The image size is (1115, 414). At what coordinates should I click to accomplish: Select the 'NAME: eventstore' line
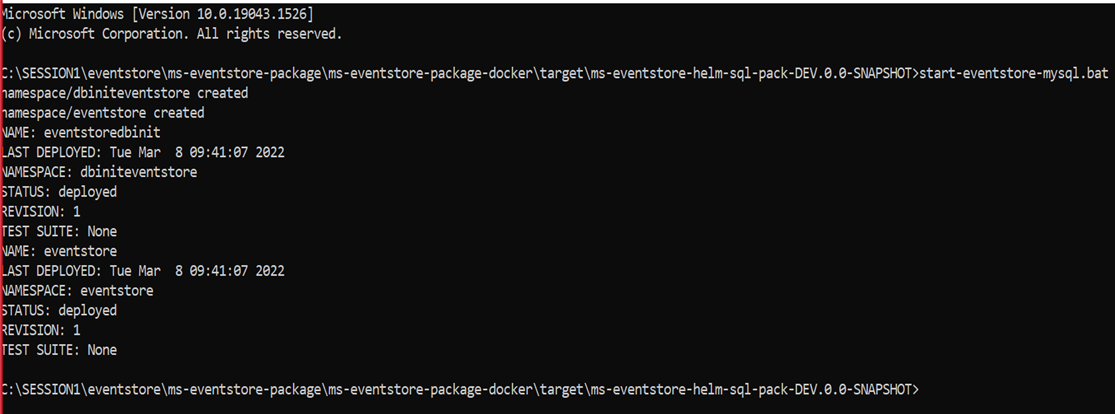59,251
